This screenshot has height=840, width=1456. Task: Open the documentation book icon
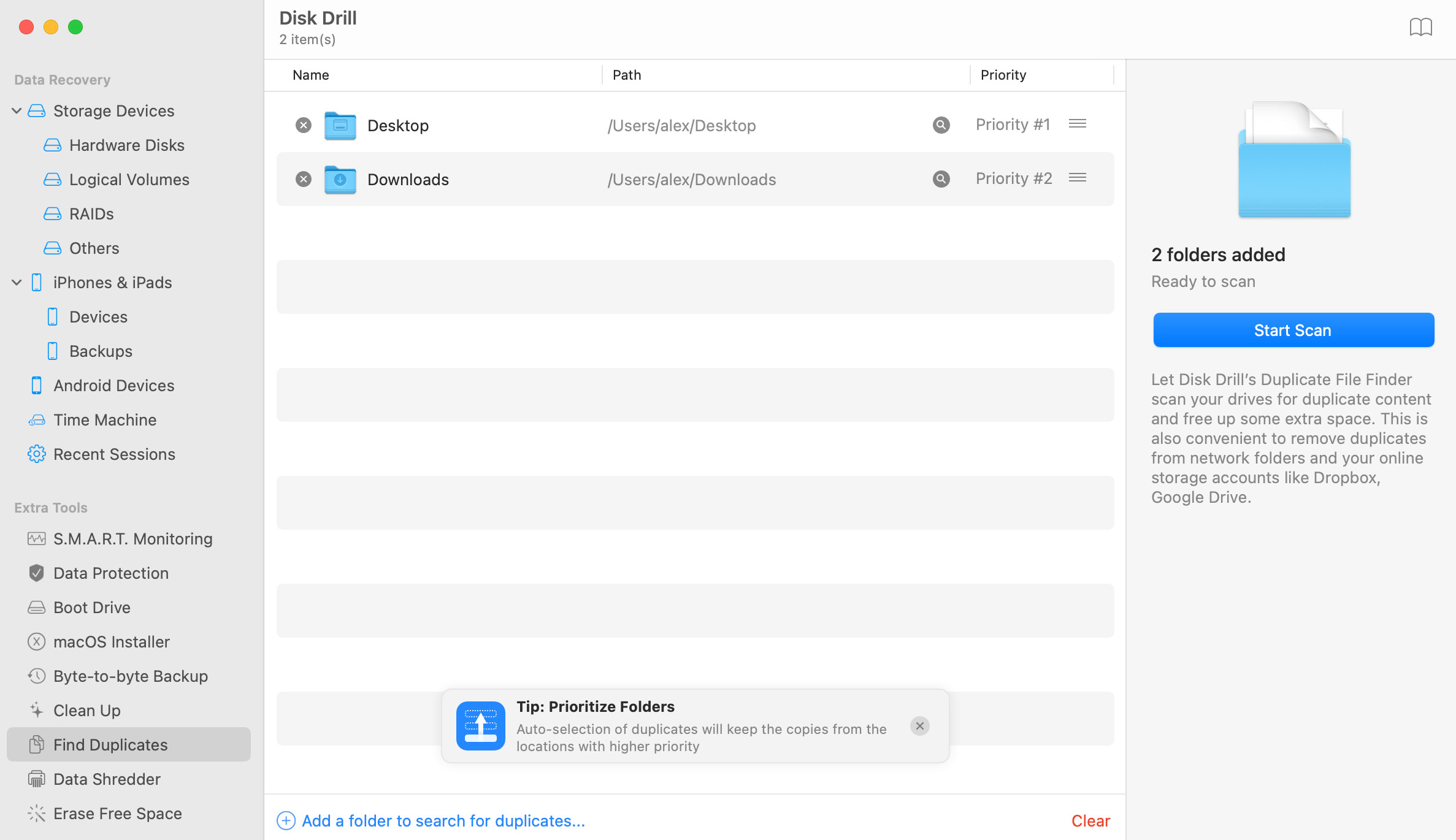click(1422, 27)
